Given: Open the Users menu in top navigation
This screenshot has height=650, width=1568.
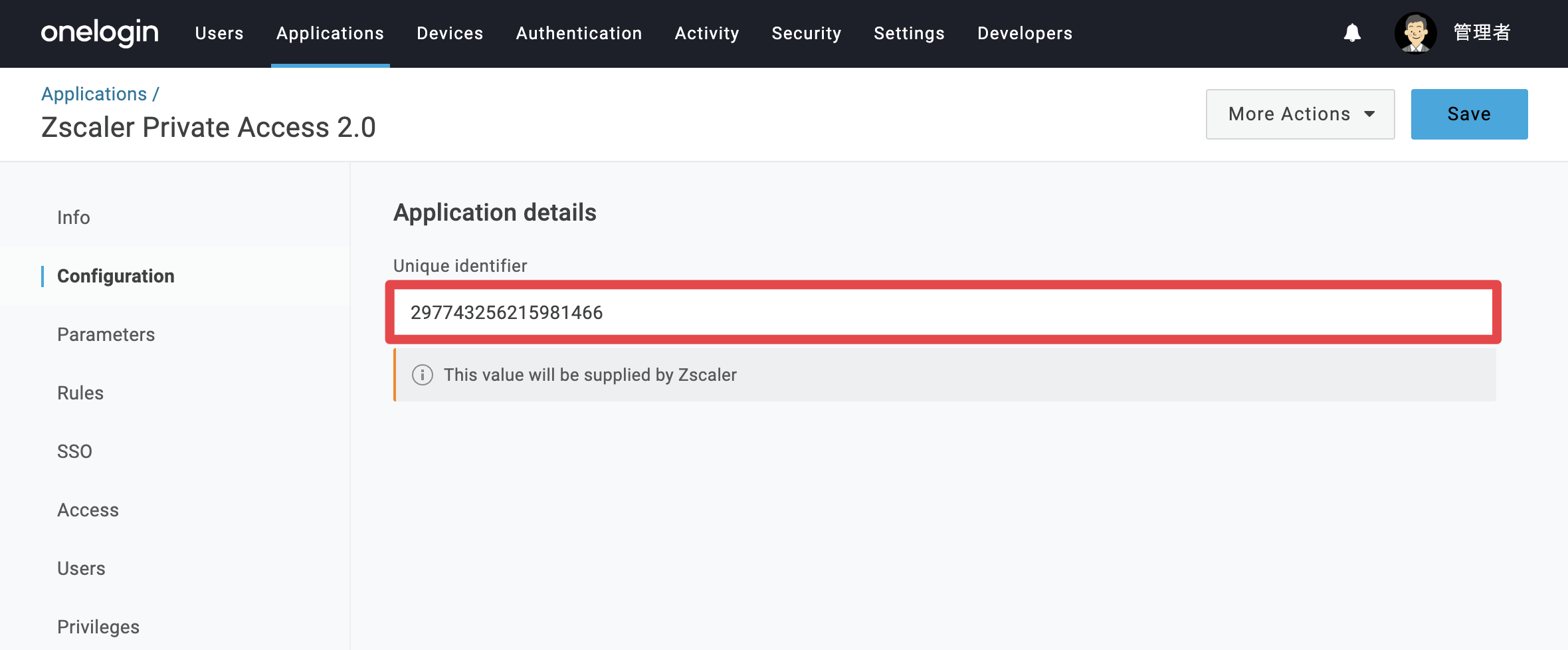Looking at the screenshot, I should pos(219,33).
